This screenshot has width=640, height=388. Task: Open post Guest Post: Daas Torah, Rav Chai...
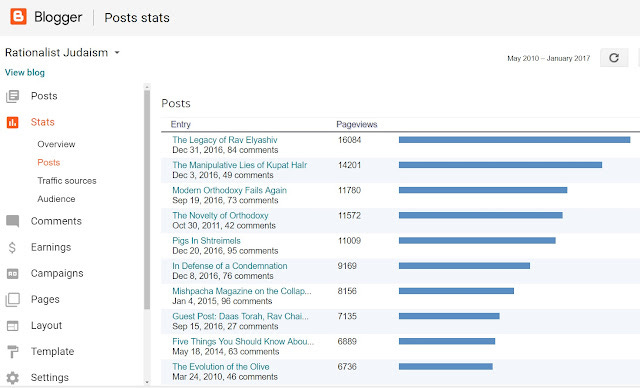pos(240,317)
